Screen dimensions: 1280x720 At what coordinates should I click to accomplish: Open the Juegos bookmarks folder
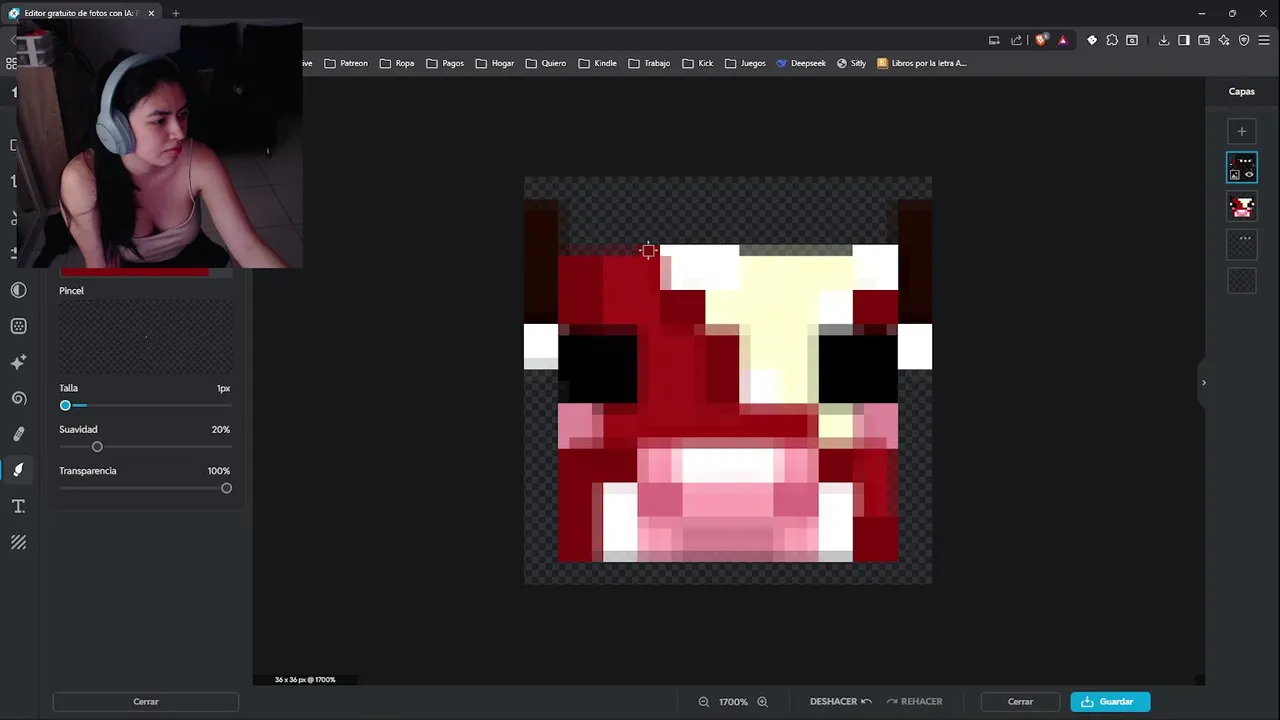[x=745, y=63]
